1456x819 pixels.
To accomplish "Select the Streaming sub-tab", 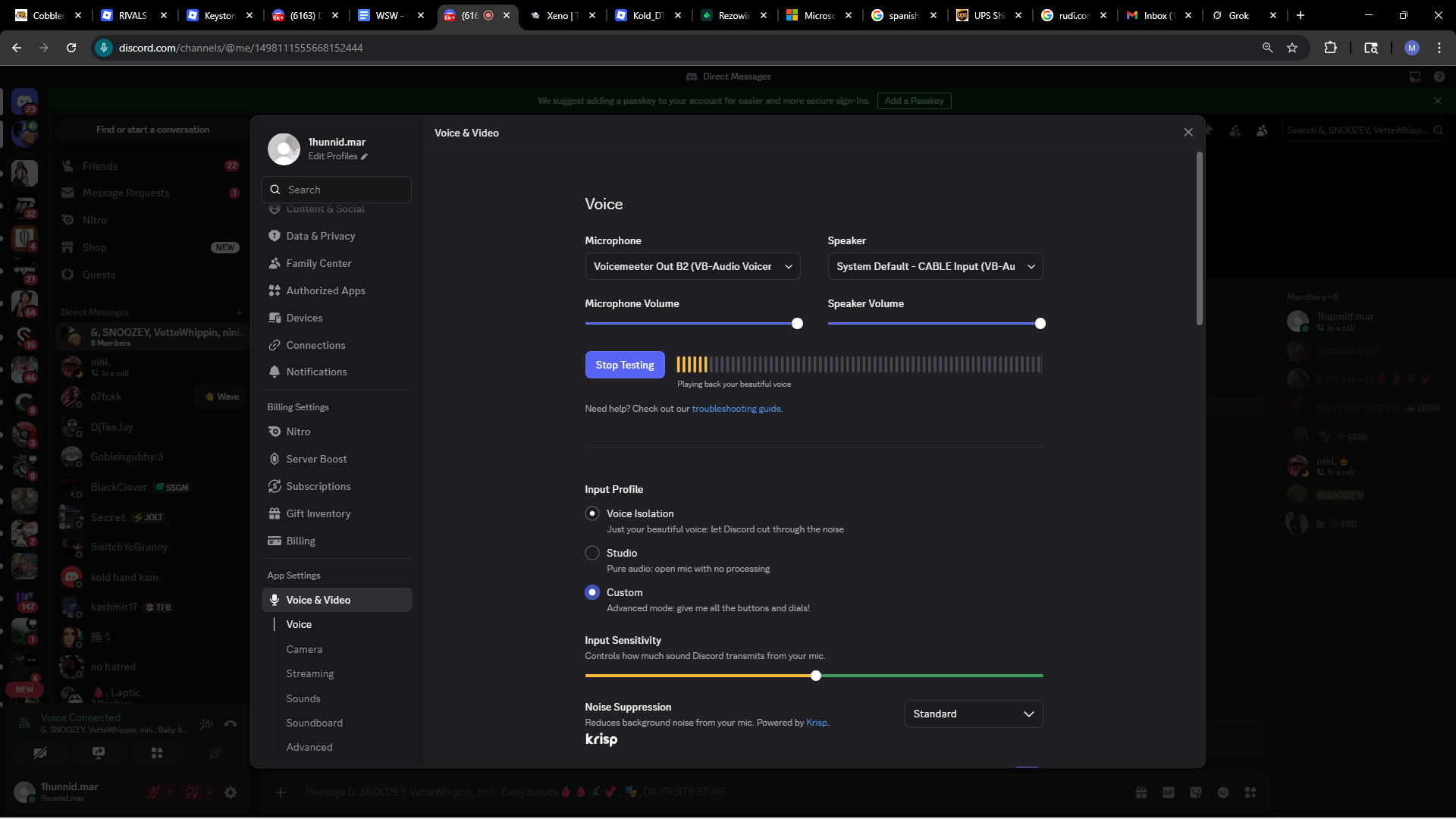I will tap(309, 673).
